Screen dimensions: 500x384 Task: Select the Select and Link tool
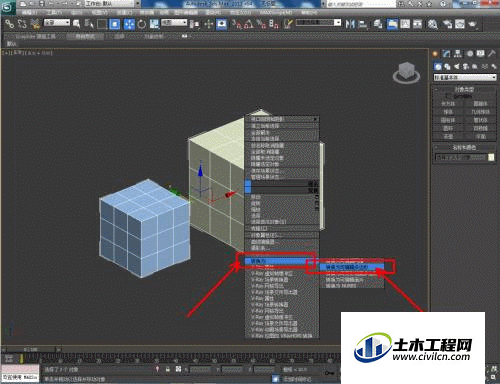coord(9,24)
